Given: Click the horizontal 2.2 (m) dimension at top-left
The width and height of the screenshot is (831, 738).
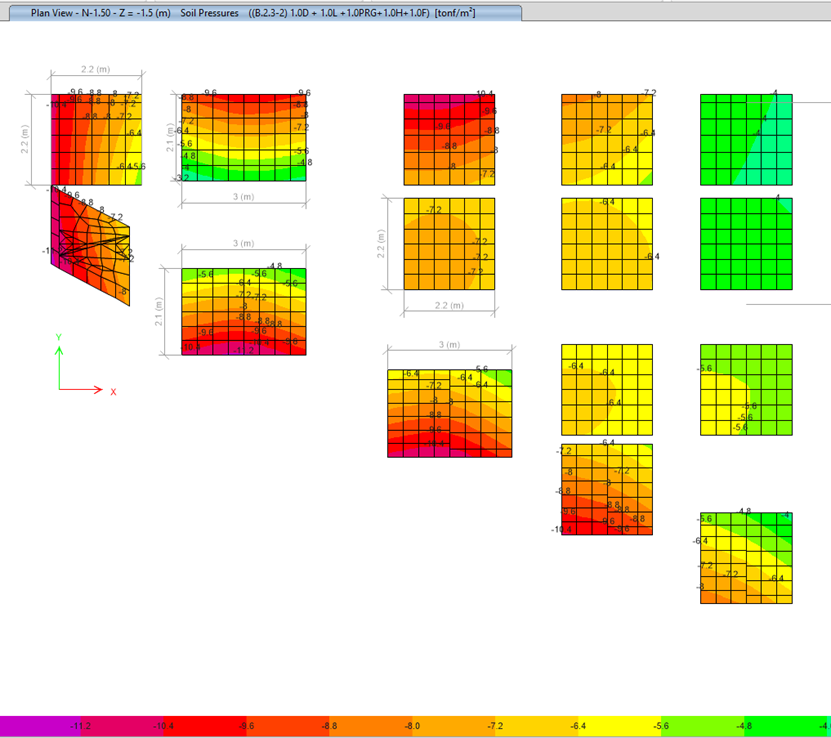Looking at the screenshot, I should tap(96, 69).
